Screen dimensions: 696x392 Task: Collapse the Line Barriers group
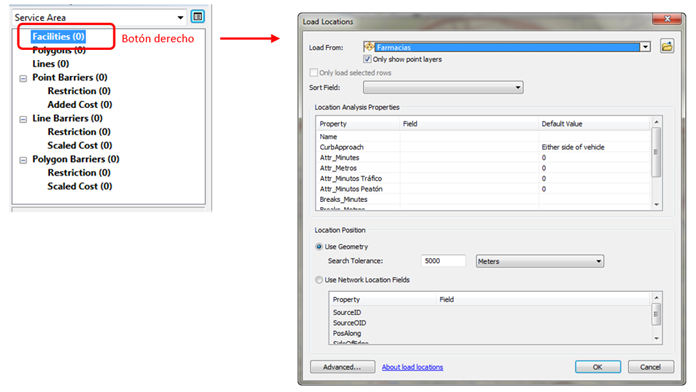click(23, 119)
